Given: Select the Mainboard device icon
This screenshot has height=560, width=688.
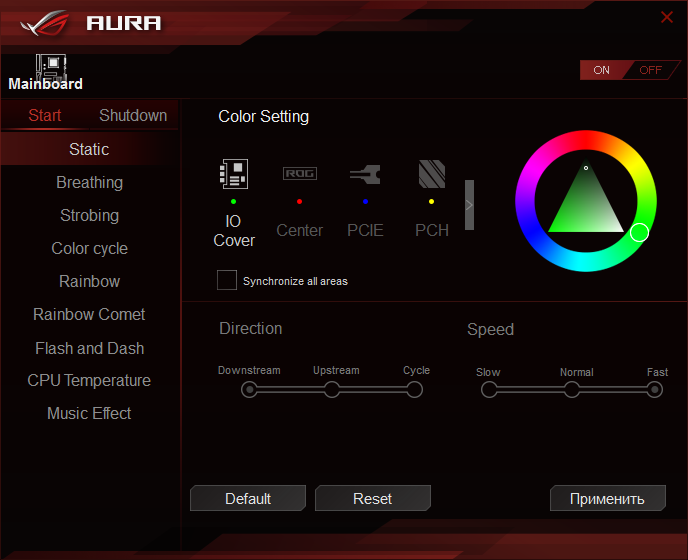Looking at the screenshot, I should click(x=51, y=66).
